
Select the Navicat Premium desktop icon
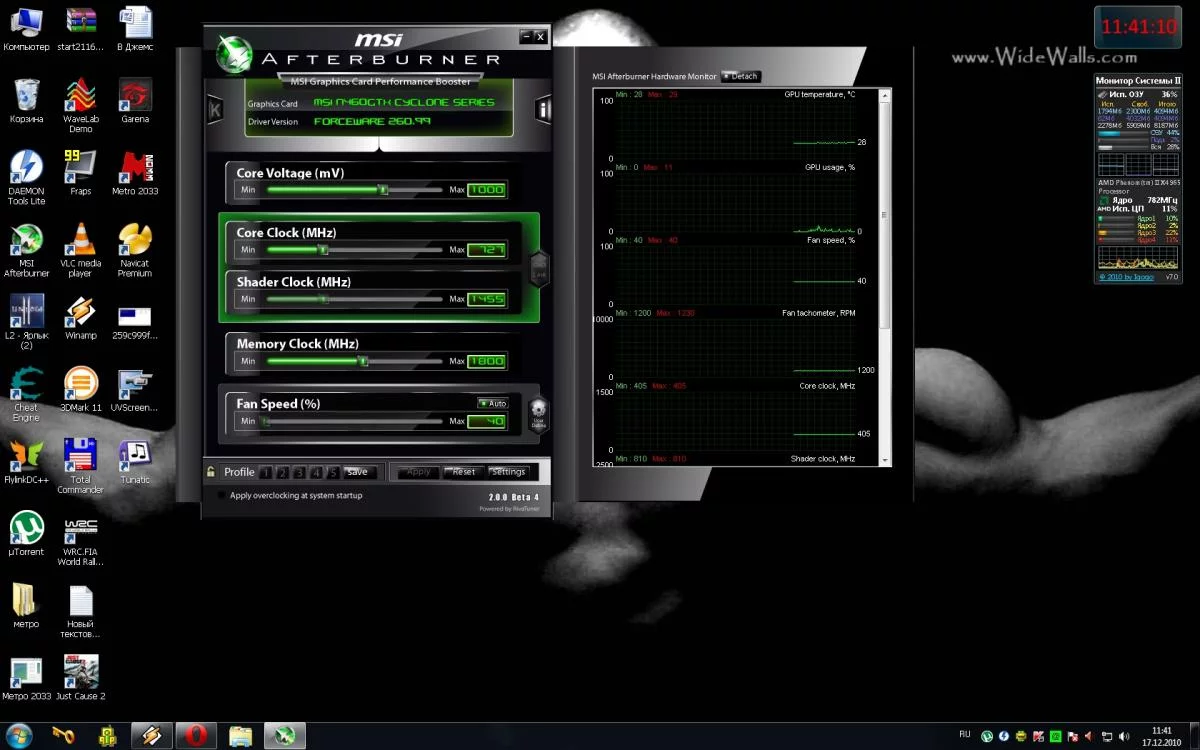click(135, 250)
